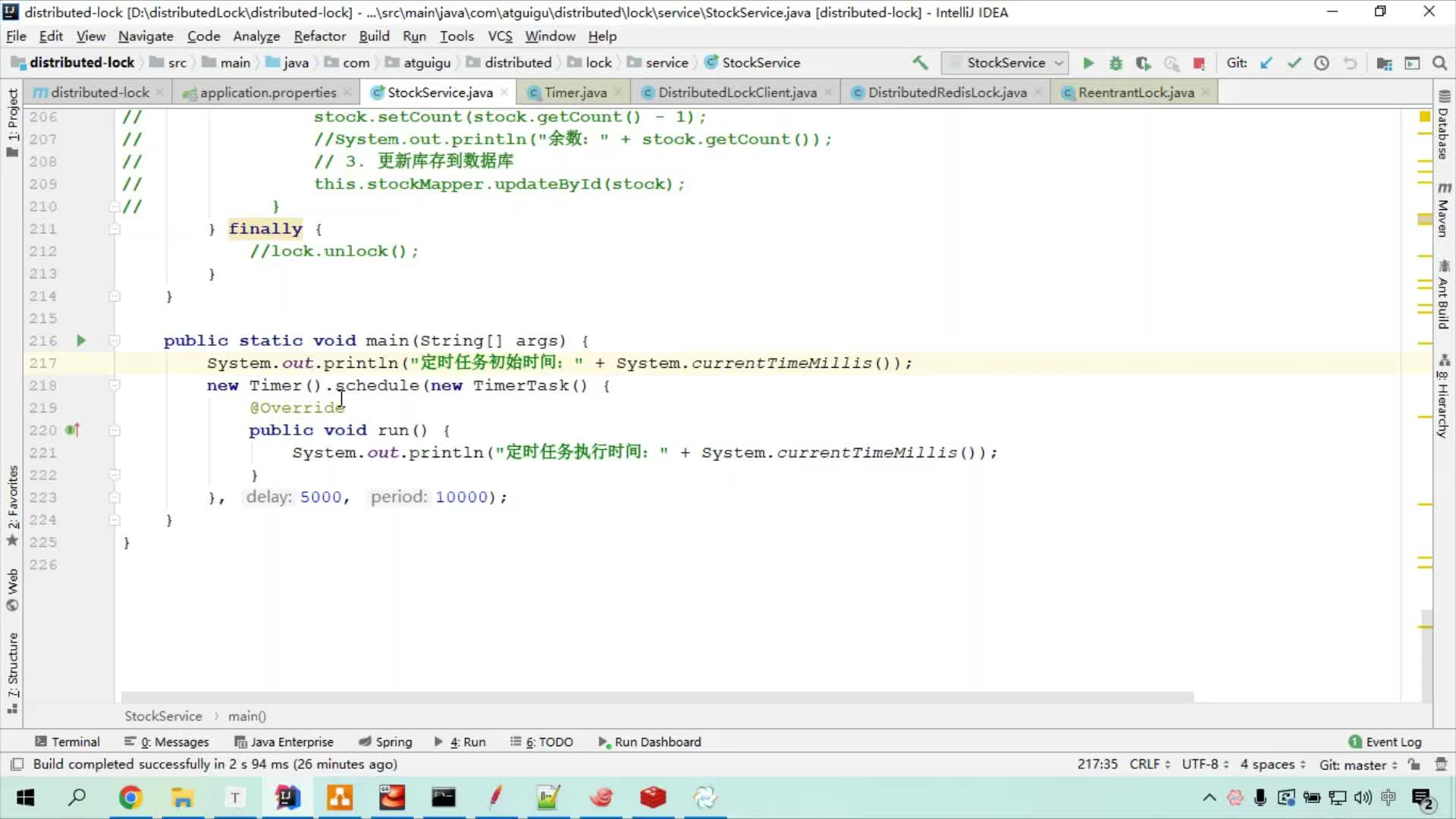
Task: Open the Run Dashboard tool window
Action: pyautogui.click(x=650, y=742)
